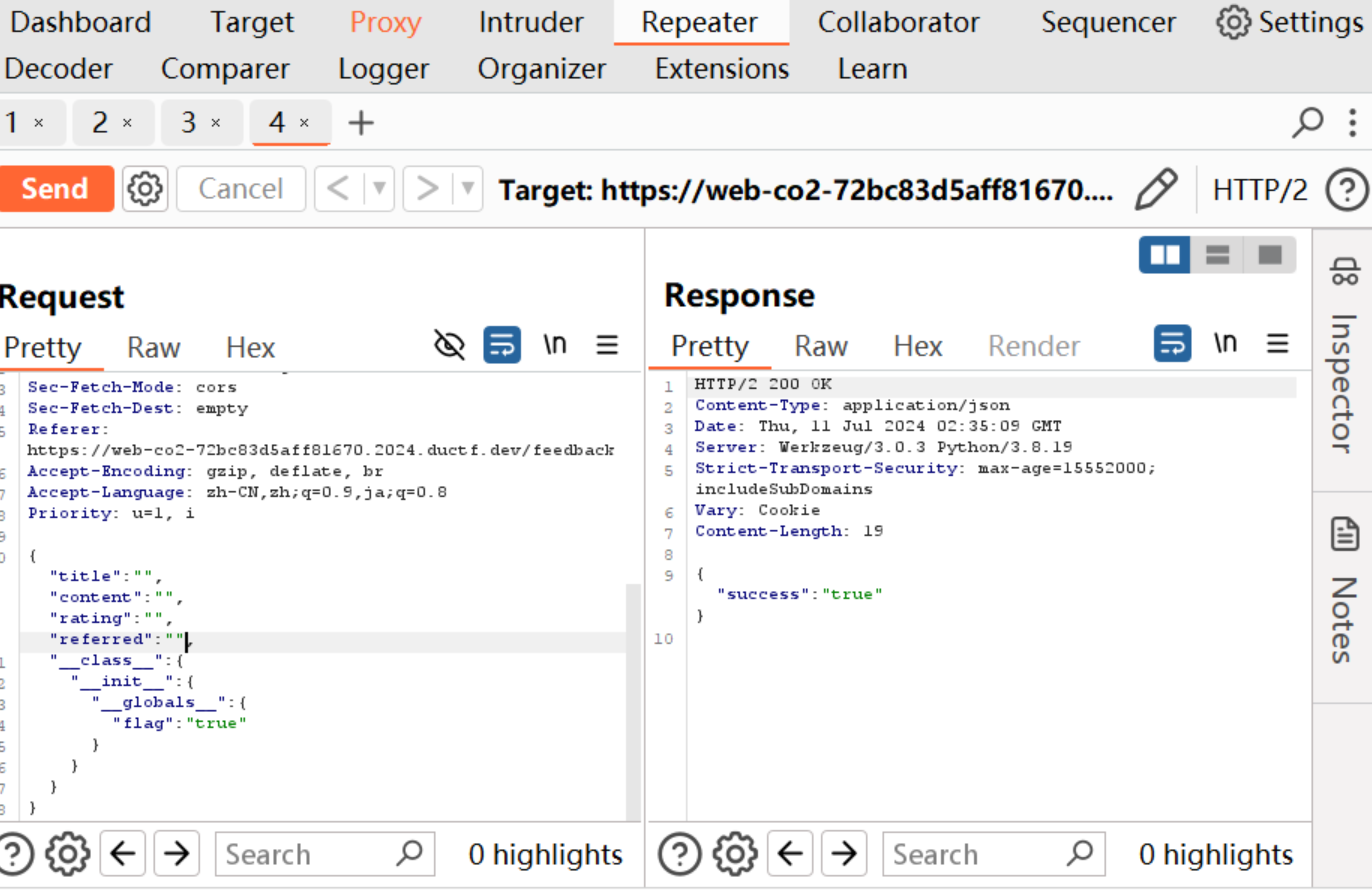Open the Notes side panel

pyautogui.click(x=1345, y=590)
